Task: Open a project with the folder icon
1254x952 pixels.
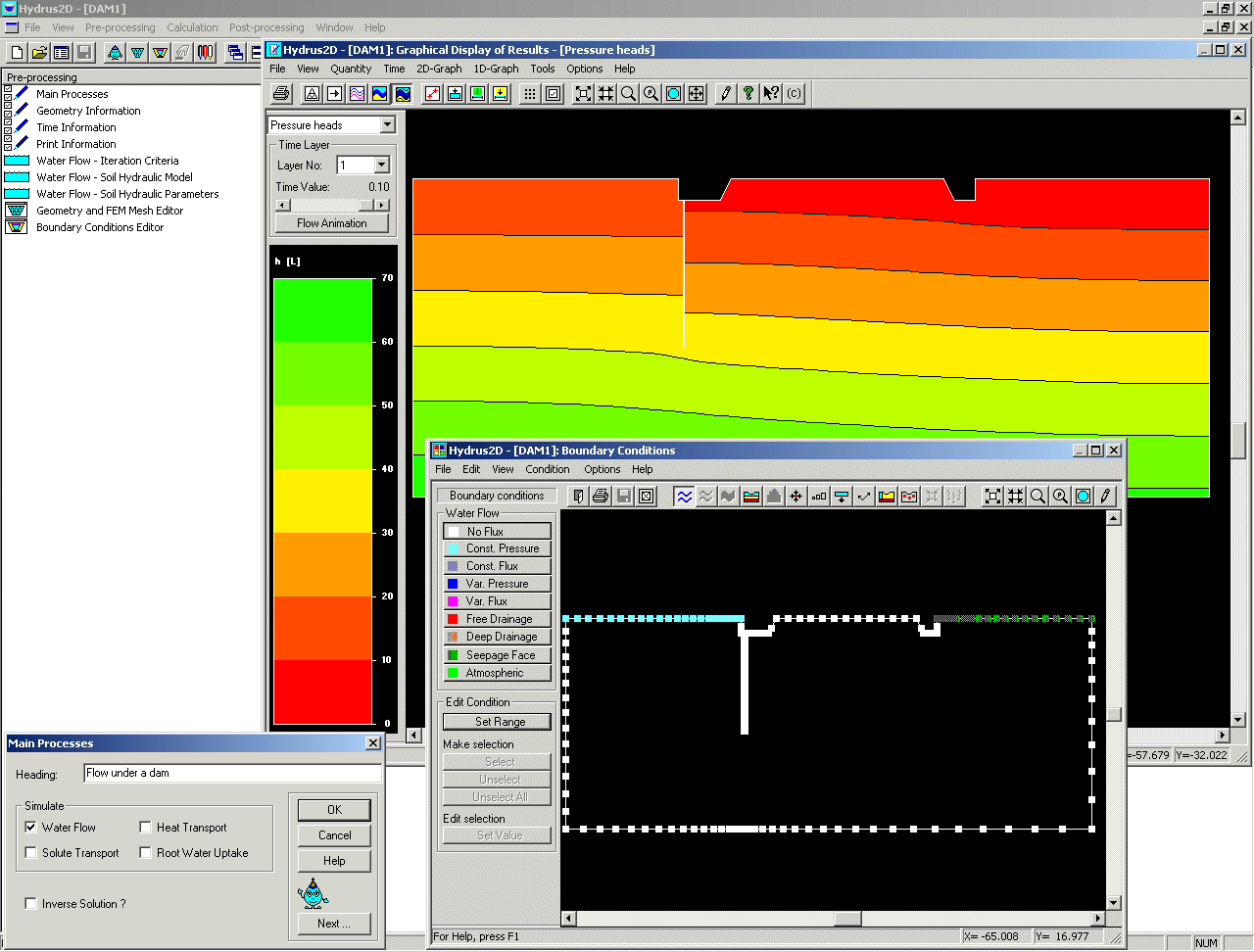Action: pos(39,53)
